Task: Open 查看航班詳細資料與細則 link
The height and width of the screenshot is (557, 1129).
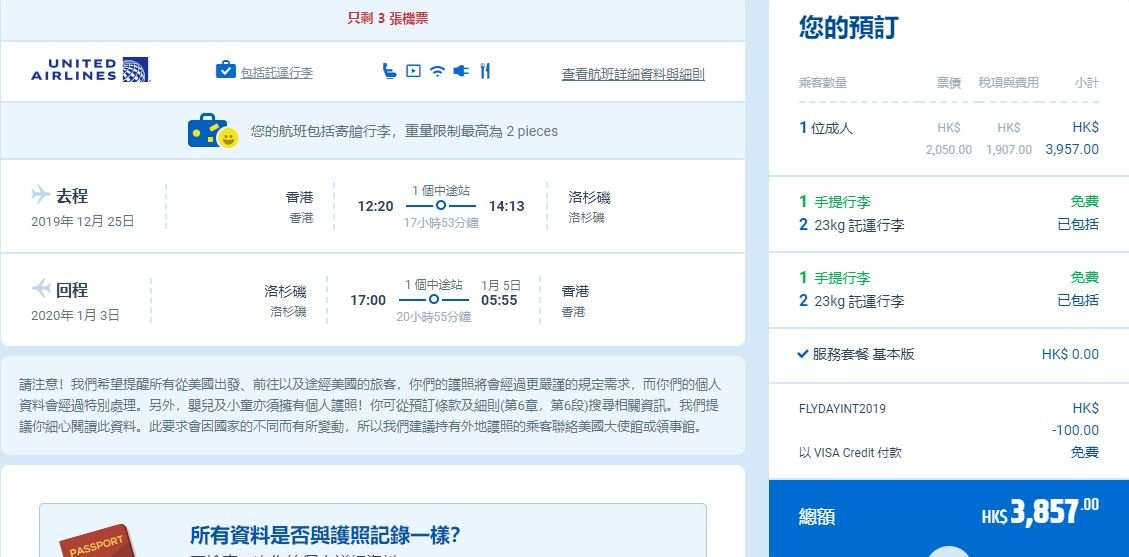Action: pos(633,74)
